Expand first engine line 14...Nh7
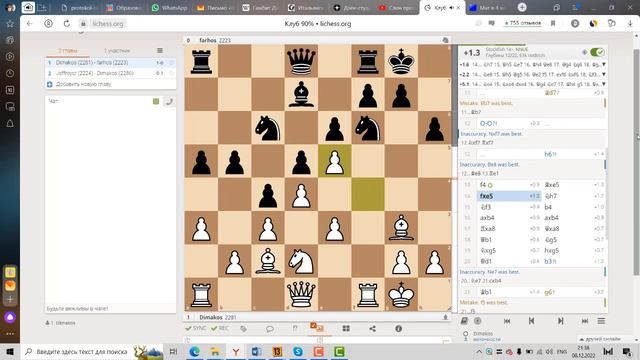This screenshot has height=360, width=640. 604,64
